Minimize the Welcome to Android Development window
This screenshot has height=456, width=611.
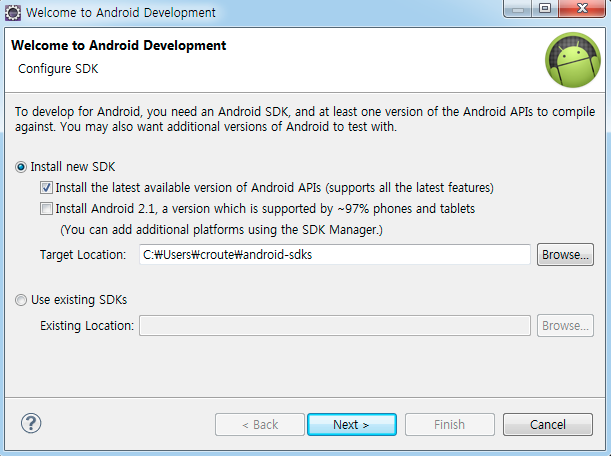(x=517, y=9)
